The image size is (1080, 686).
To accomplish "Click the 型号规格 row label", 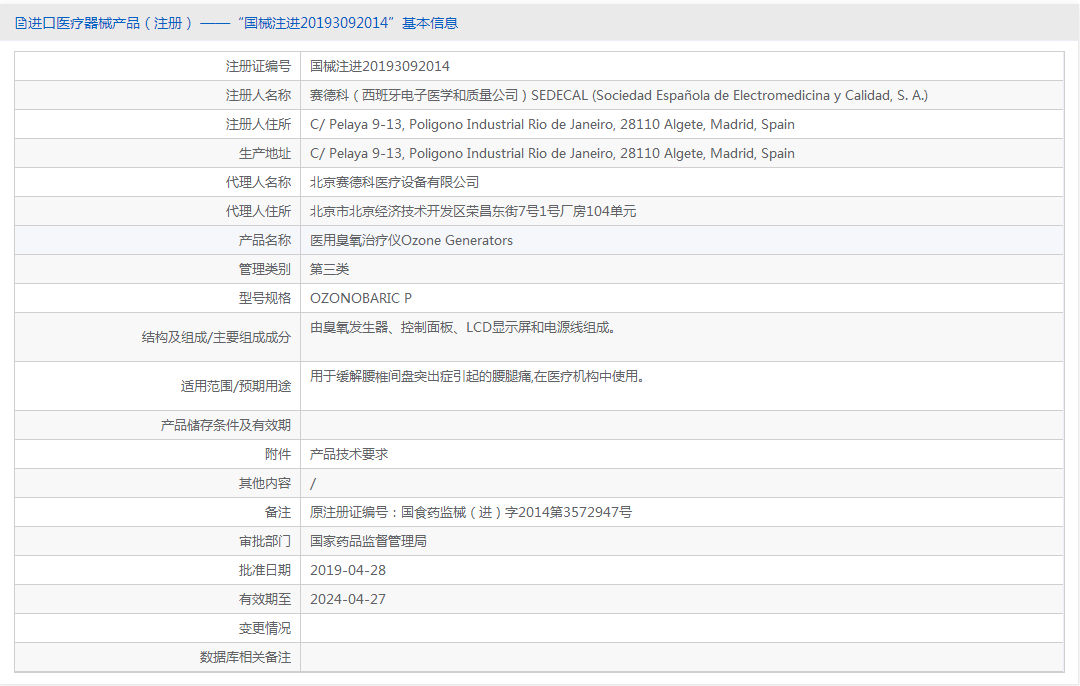I will [265, 298].
